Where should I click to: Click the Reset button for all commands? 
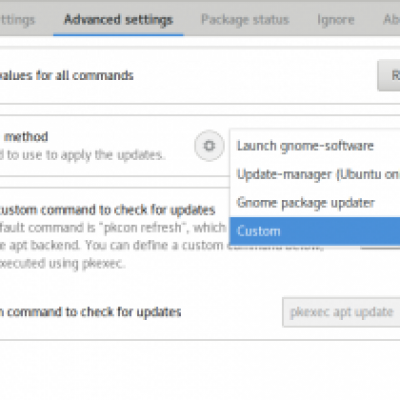pyautogui.click(x=389, y=75)
